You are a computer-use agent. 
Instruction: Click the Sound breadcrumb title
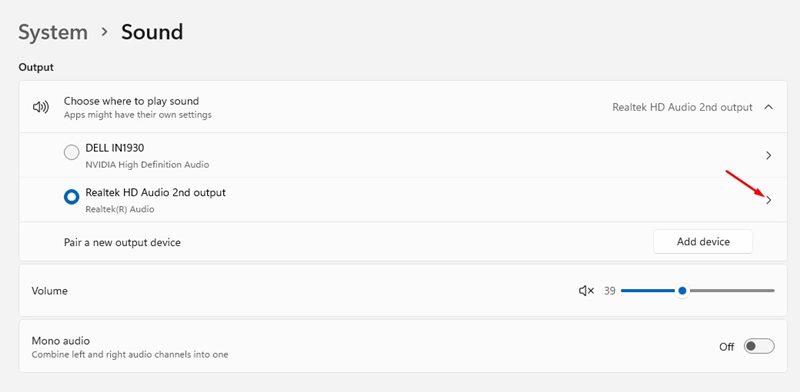point(152,32)
